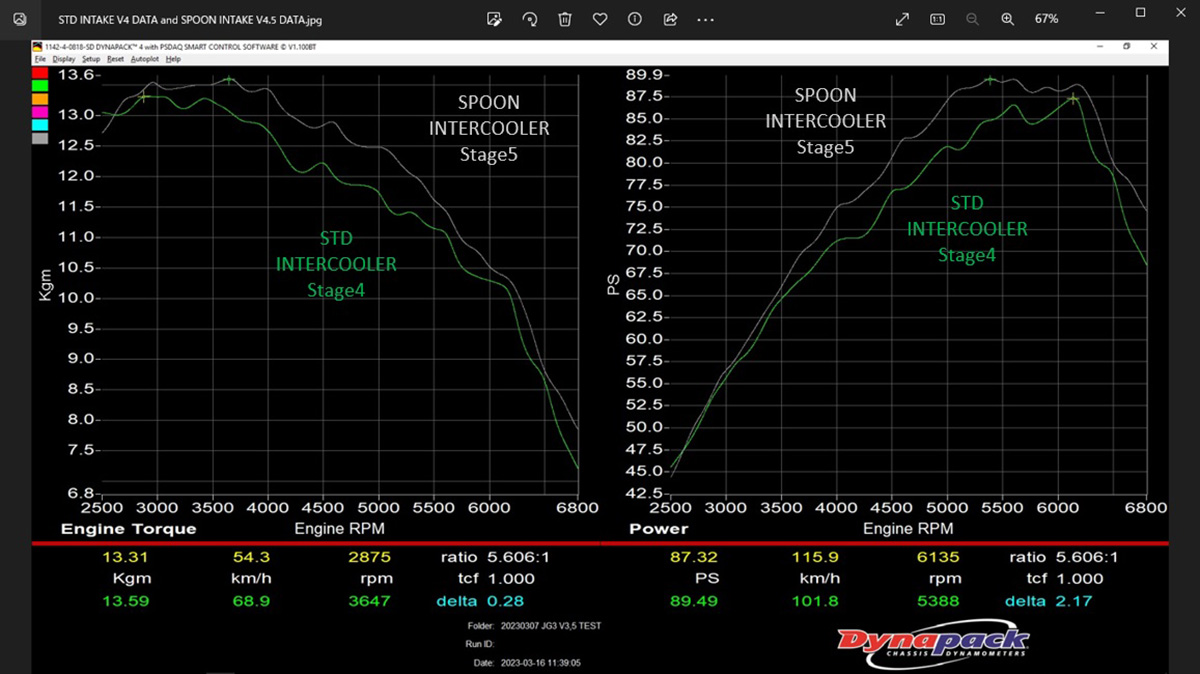Image resolution: width=1200 pixels, height=674 pixels.
Task: Open the Display menu in Dynapack
Action: pyautogui.click(x=64, y=59)
